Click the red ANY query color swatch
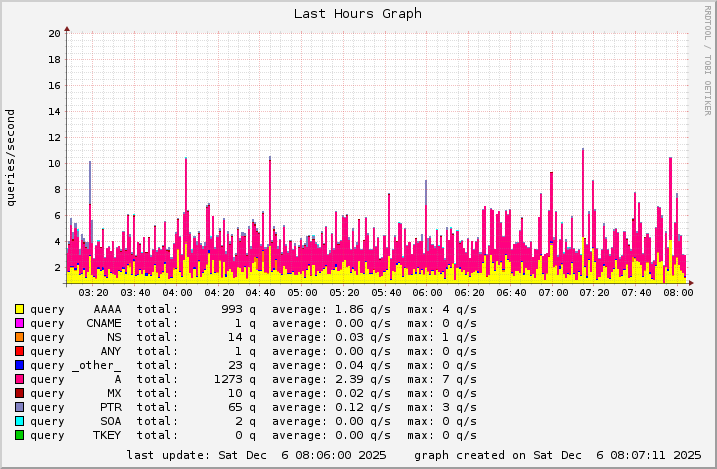 pyautogui.click(x=19, y=352)
